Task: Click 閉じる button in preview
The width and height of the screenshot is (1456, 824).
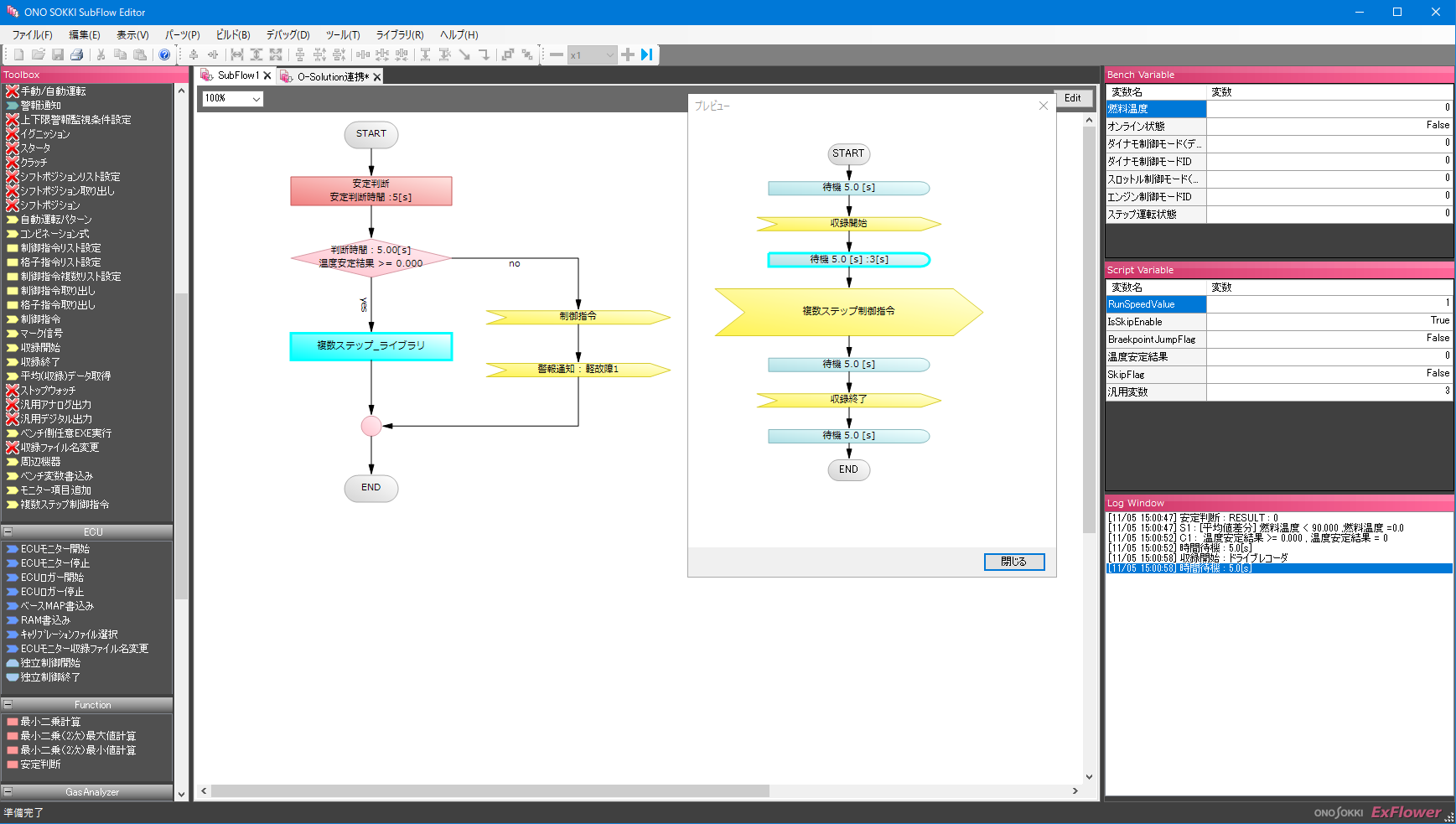Action: click(x=1014, y=562)
